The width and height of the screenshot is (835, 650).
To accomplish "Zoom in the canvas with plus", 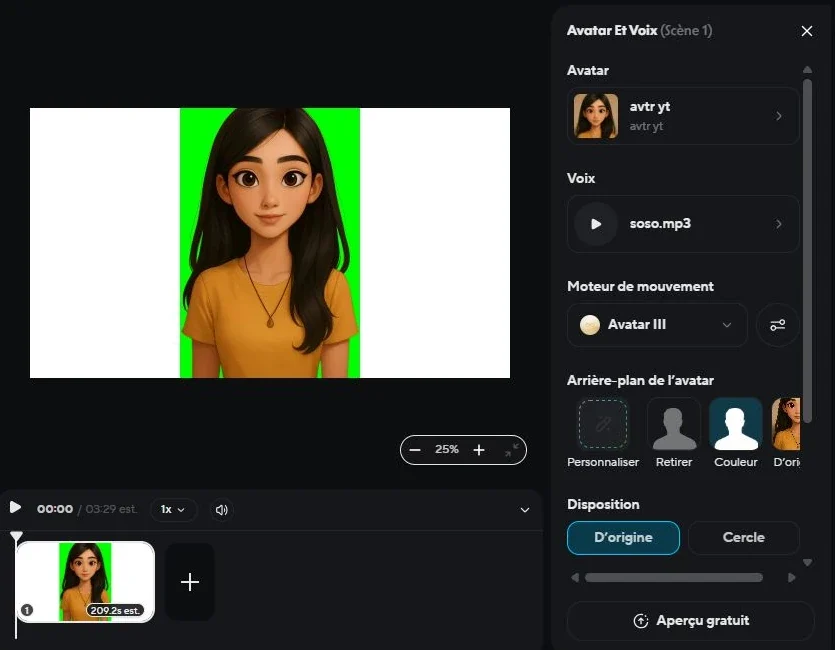I will click(479, 450).
